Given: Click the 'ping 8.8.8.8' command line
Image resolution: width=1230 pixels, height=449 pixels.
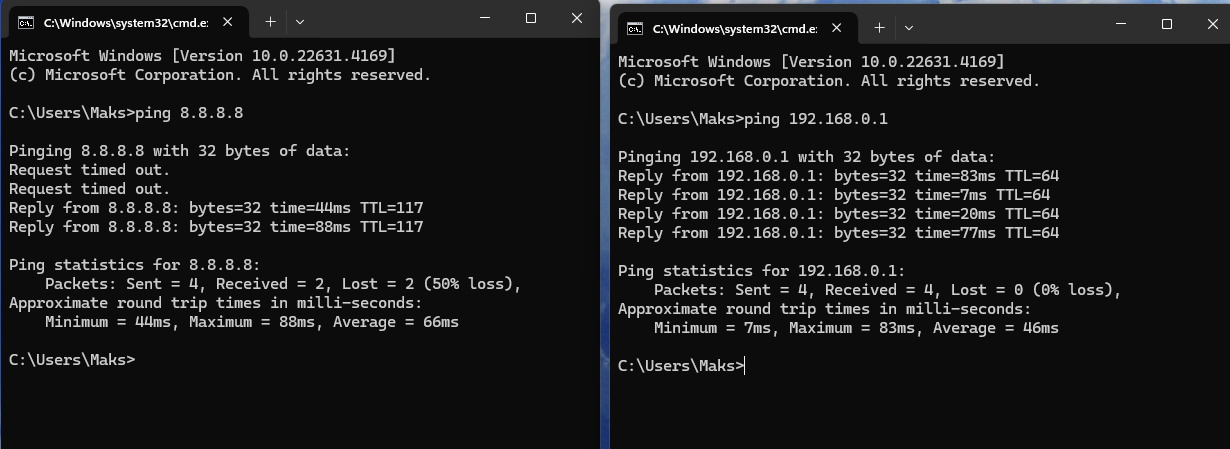Looking at the screenshot, I should coord(126,113).
